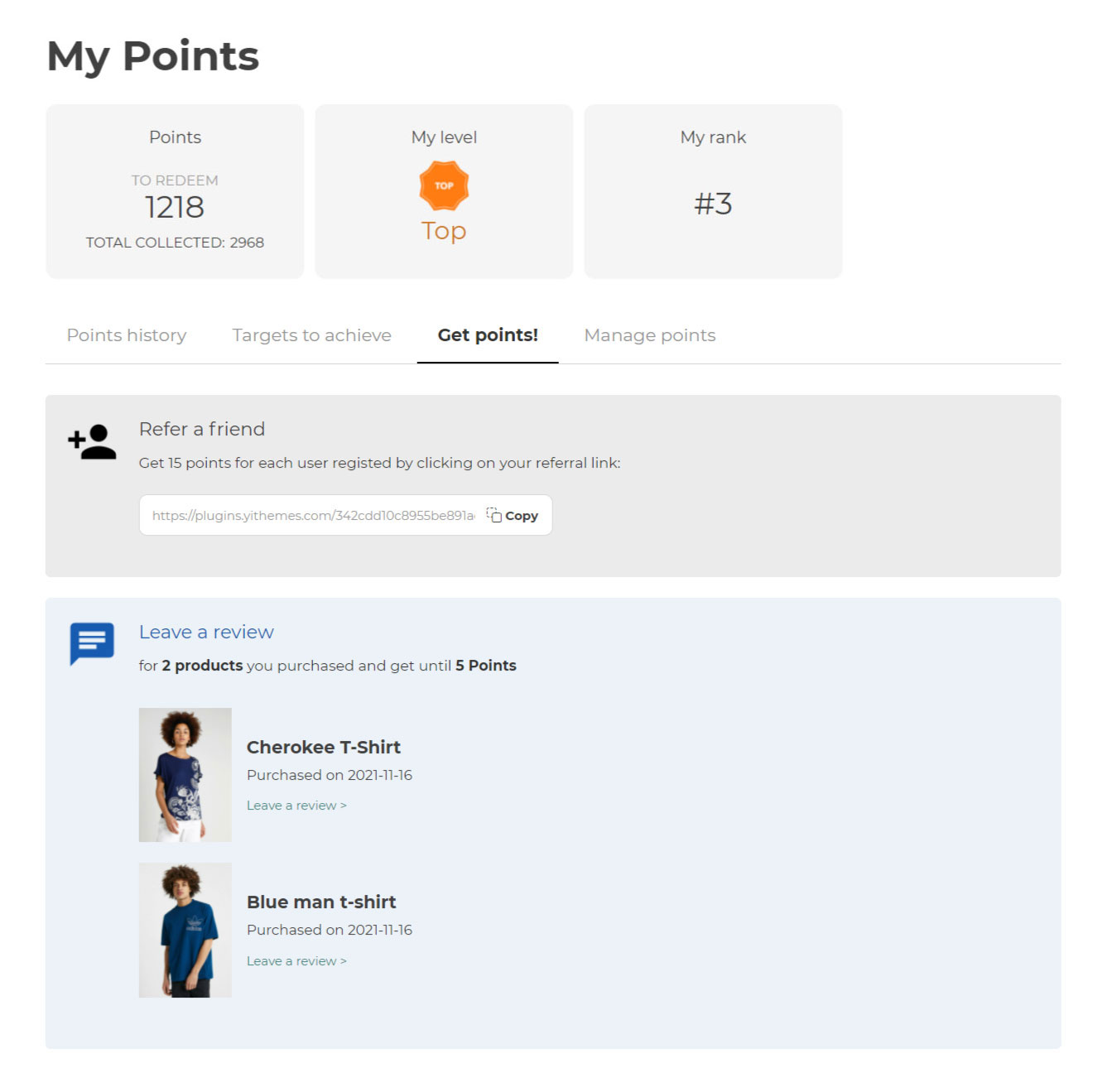Click Leave a review for Blue man t-shirt
The image size is (1107, 1092).
point(296,961)
